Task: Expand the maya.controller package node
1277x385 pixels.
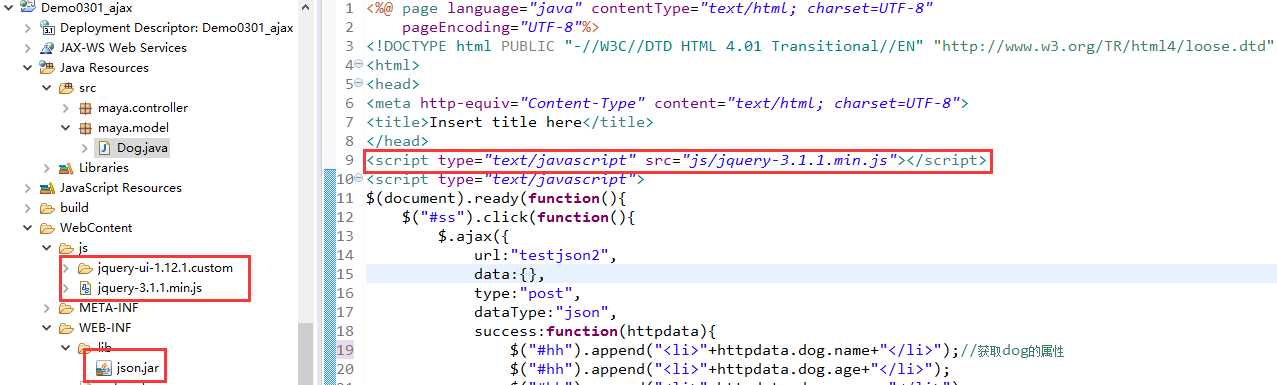Action: [66, 107]
